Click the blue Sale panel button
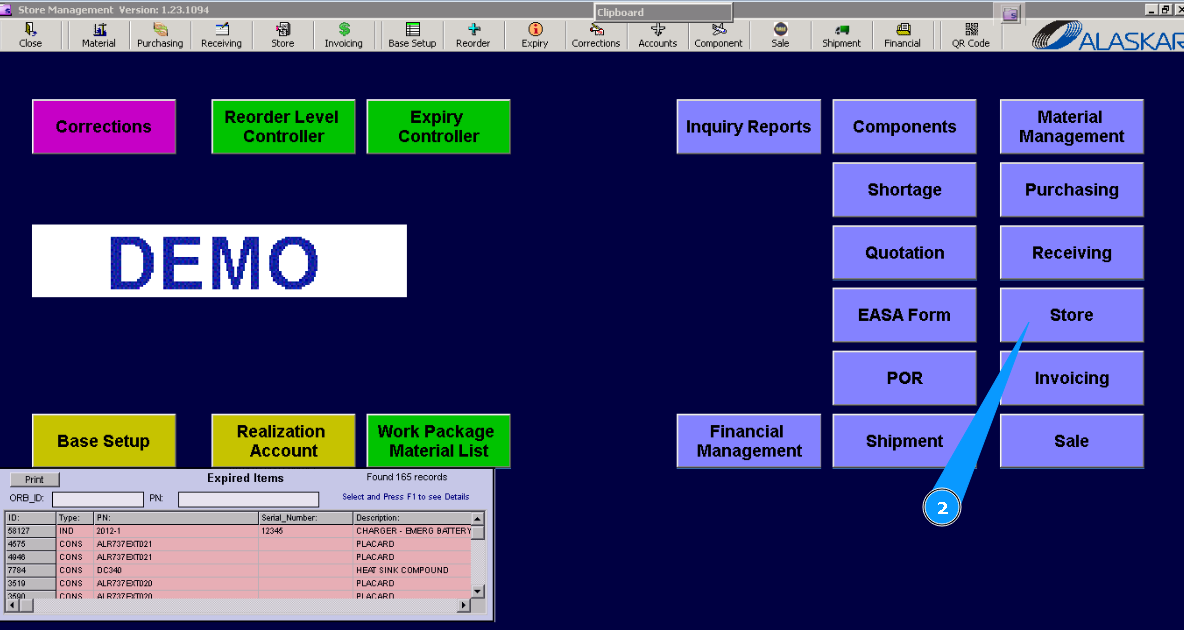The image size is (1184, 633). [x=1071, y=441]
